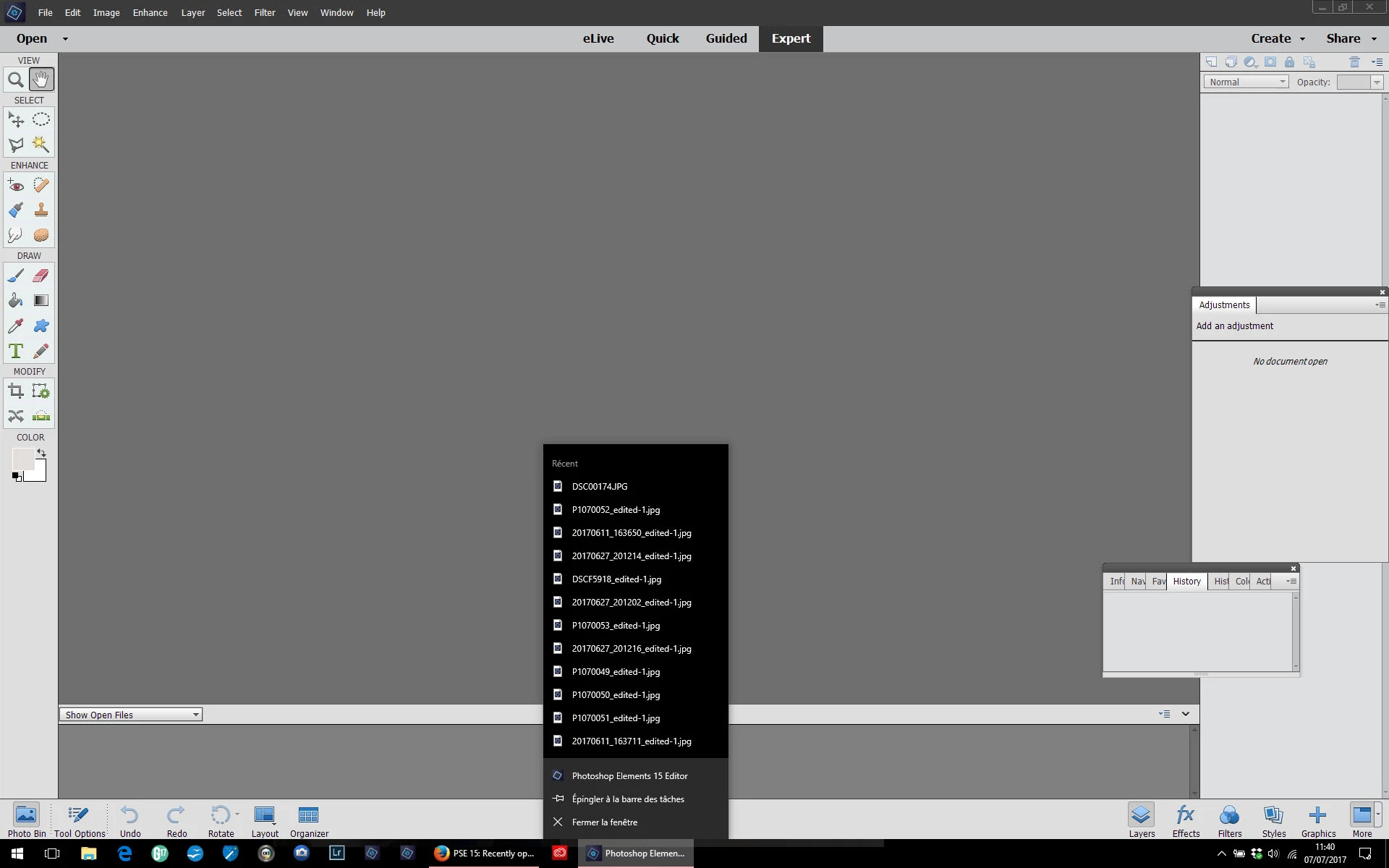The height and width of the screenshot is (868, 1389).
Task: Click Fermer la fenêtre in jump list
Action: (x=604, y=822)
